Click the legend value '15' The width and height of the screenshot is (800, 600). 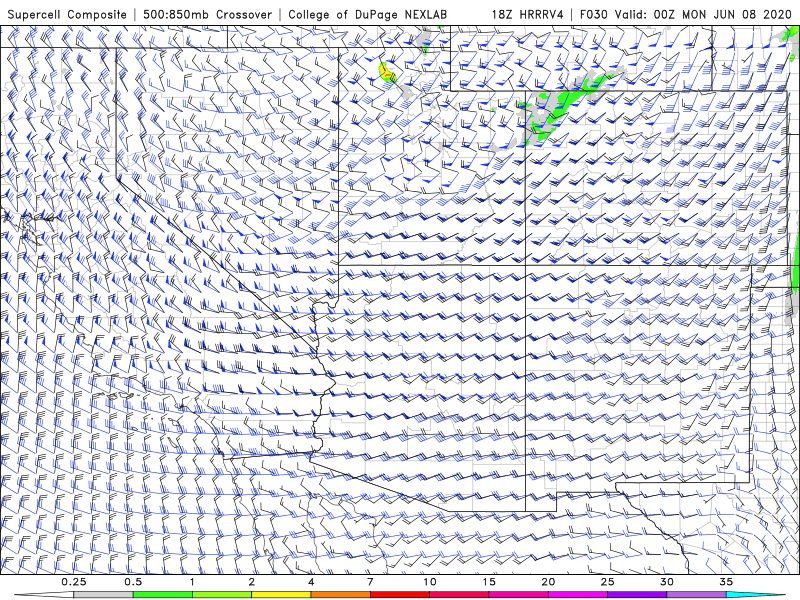[x=489, y=582]
